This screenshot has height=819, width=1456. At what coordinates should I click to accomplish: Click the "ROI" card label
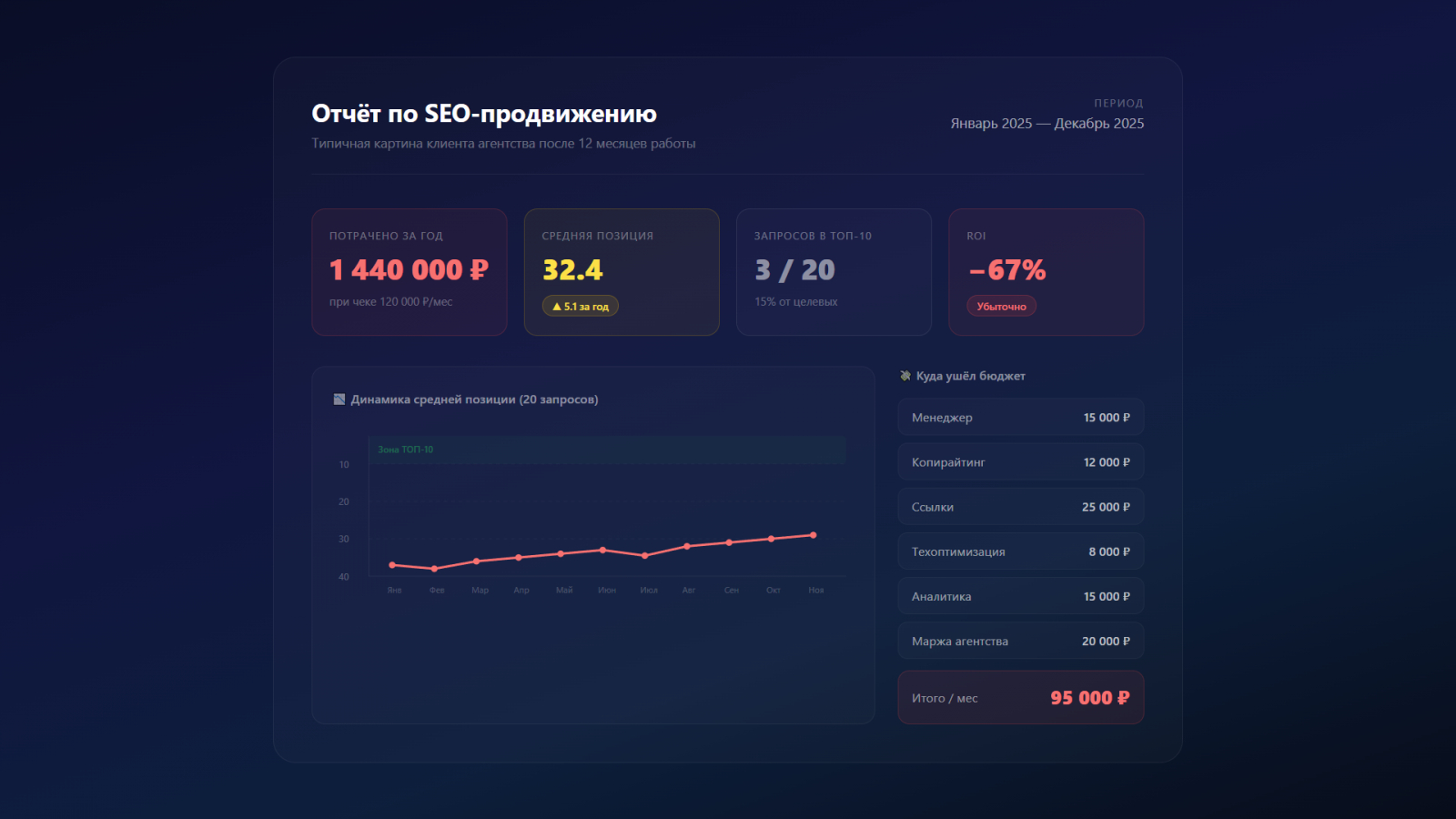[976, 236]
